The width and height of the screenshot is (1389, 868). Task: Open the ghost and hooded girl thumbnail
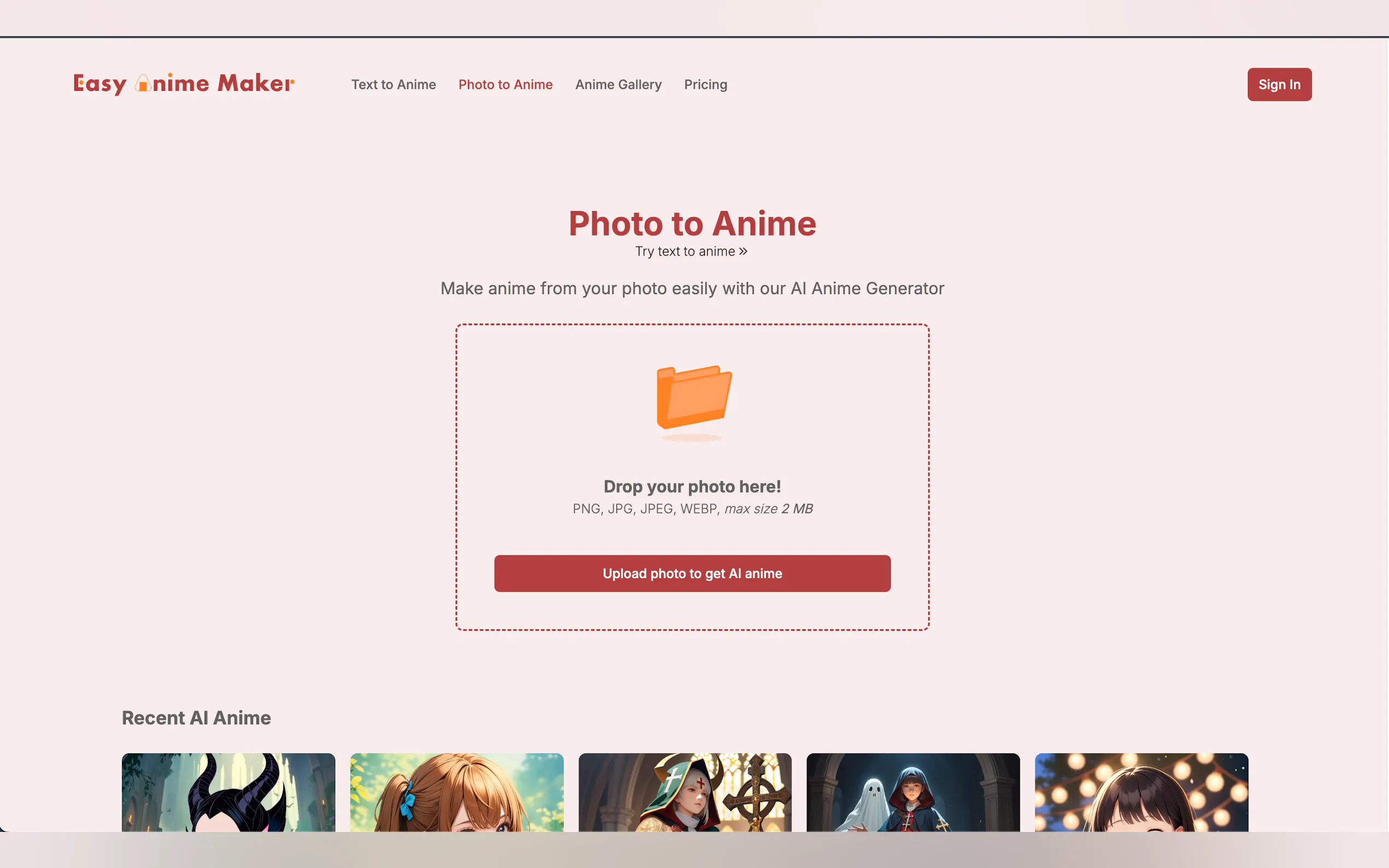(913, 792)
